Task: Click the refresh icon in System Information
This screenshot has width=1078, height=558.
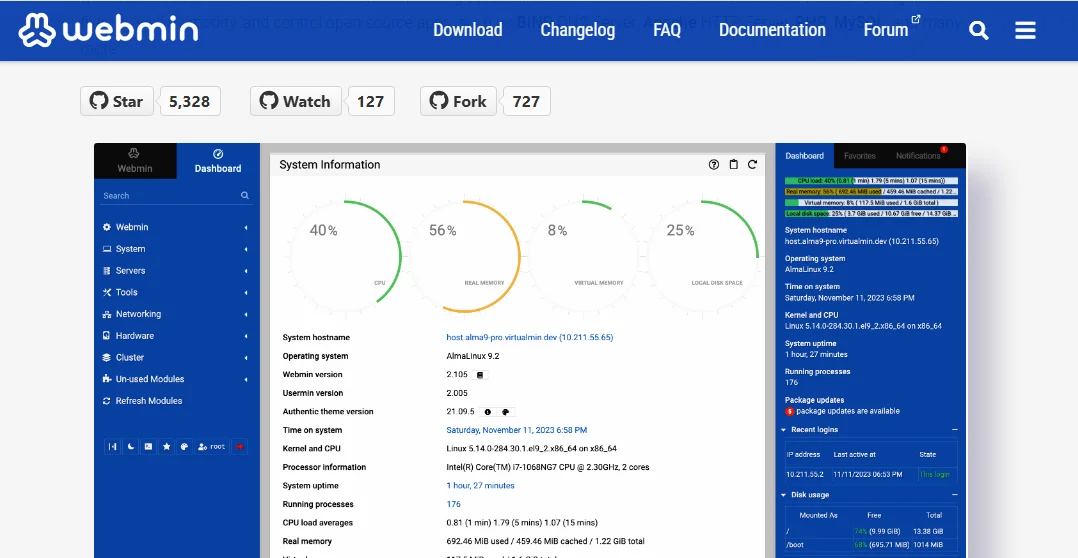Action: [752, 164]
